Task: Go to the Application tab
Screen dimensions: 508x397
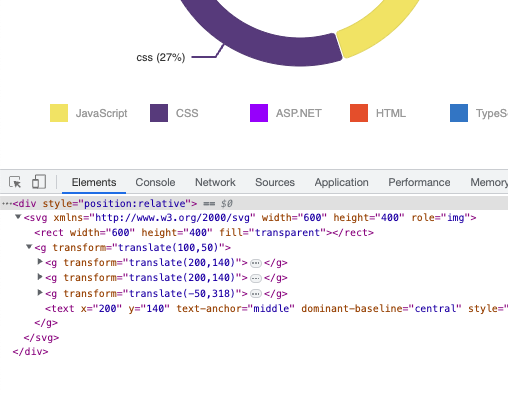Action: coord(341,182)
